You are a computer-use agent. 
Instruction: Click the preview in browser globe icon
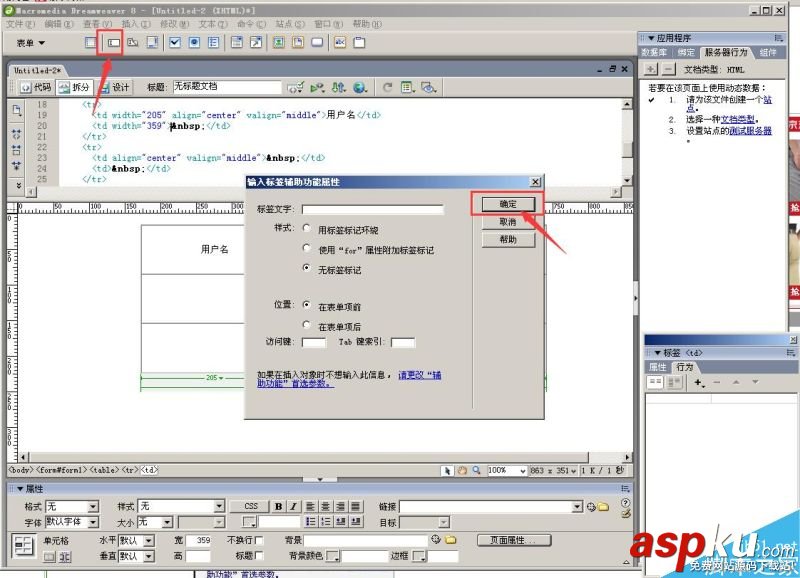pos(359,87)
